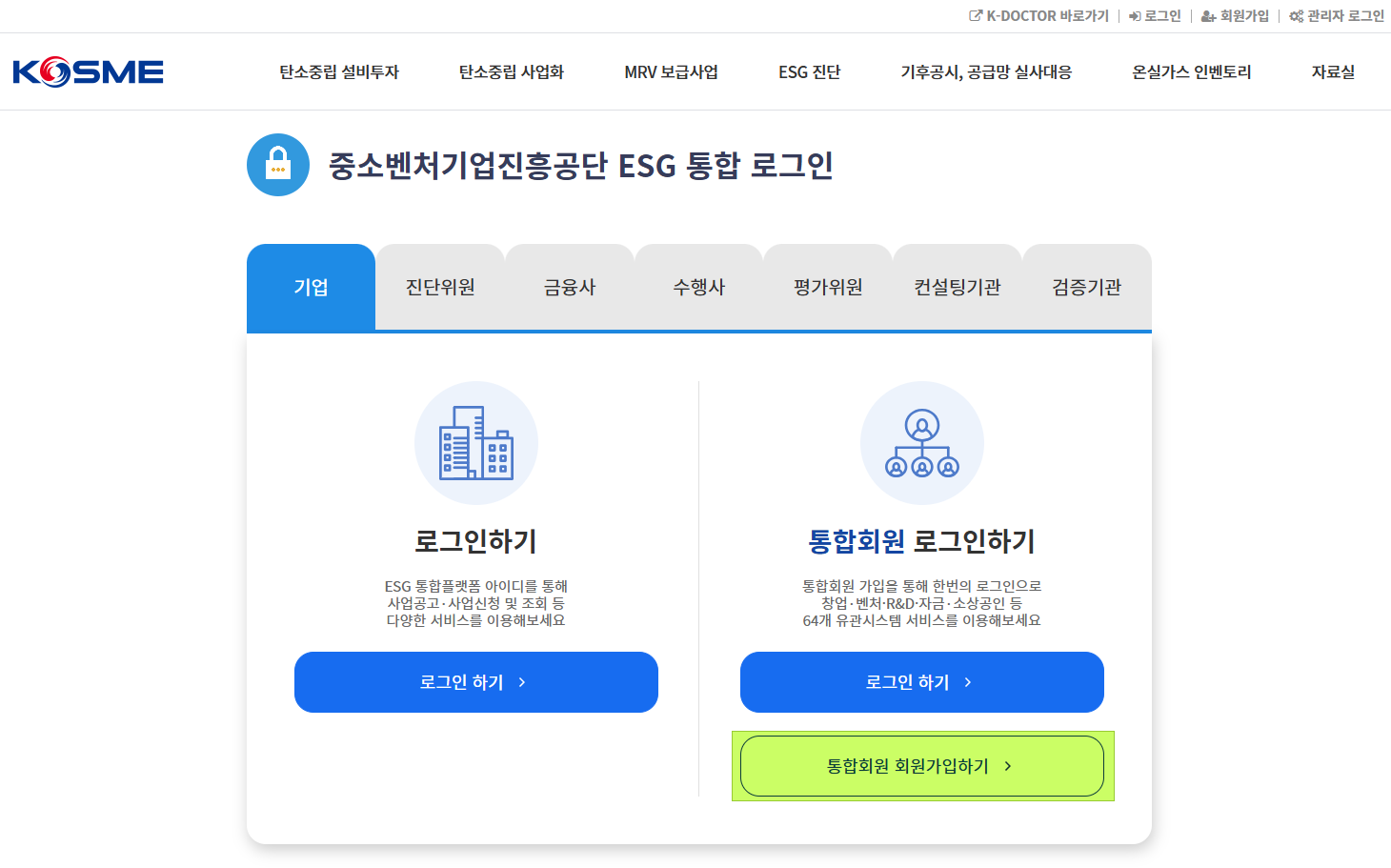Viewport: 1391px width, 868px height.
Task: Open the 탄소중립 사업화 menu
Action: (x=512, y=72)
